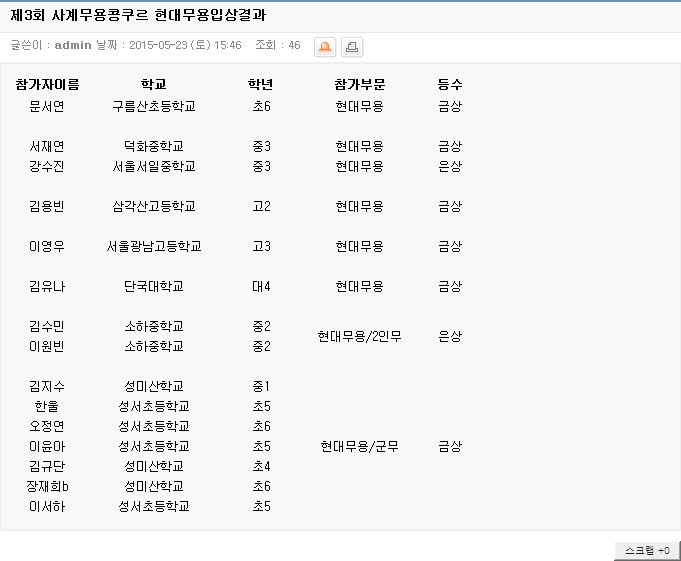This screenshot has width=681, height=561.
Task: Click the 금상 rank for 문서연
Action: click(450, 106)
